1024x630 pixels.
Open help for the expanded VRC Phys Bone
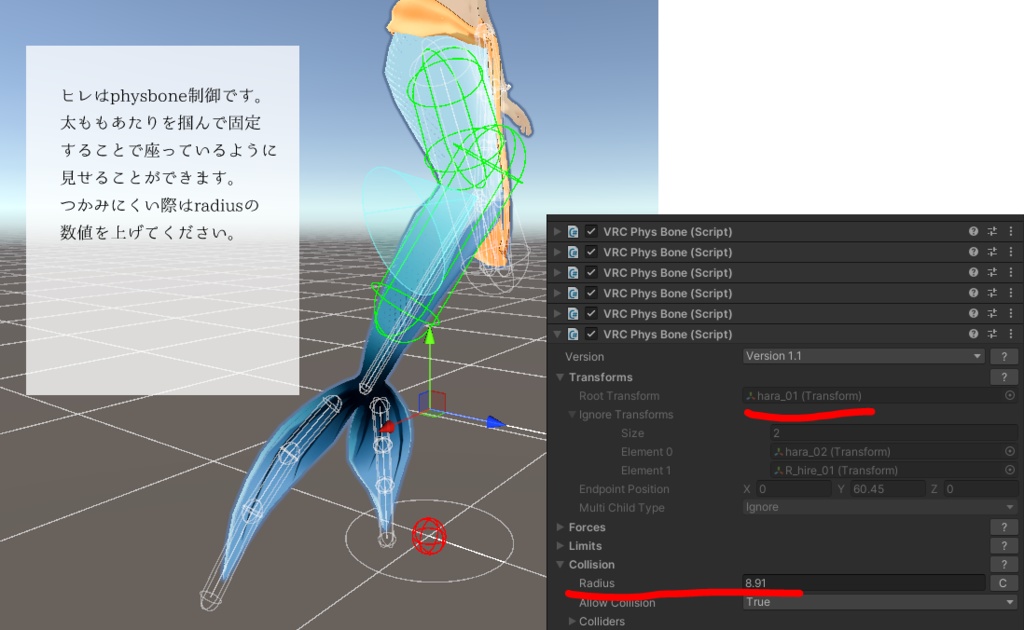[x=973, y=334]
